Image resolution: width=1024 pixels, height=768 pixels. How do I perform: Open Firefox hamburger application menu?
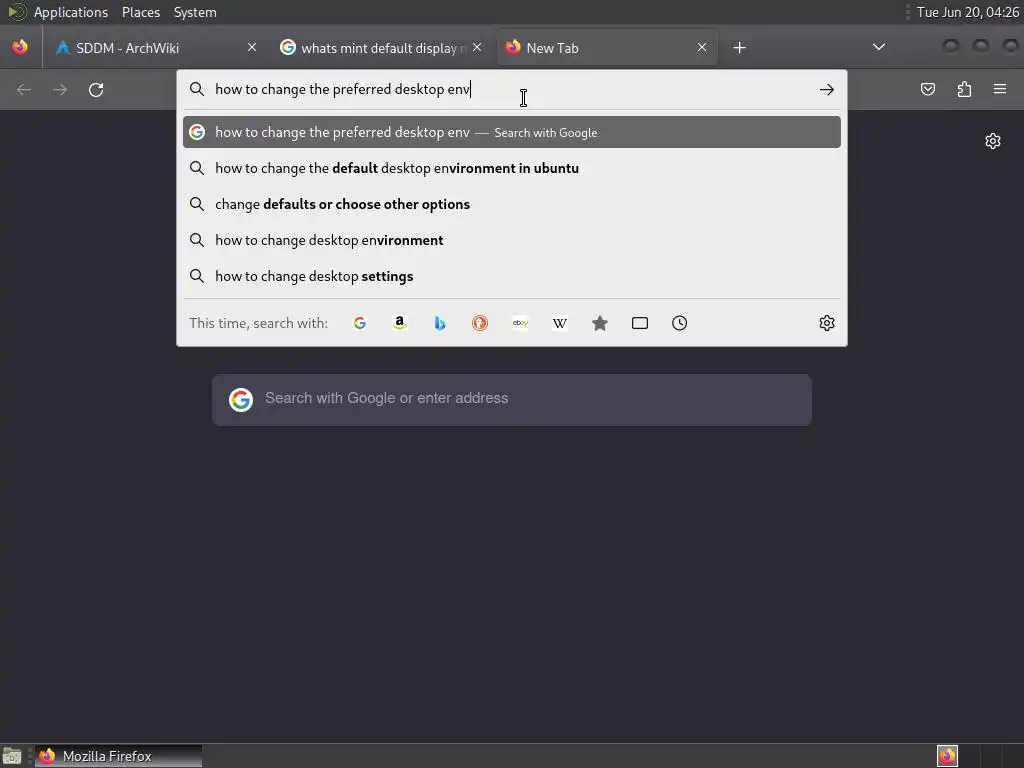(1000, 89)
